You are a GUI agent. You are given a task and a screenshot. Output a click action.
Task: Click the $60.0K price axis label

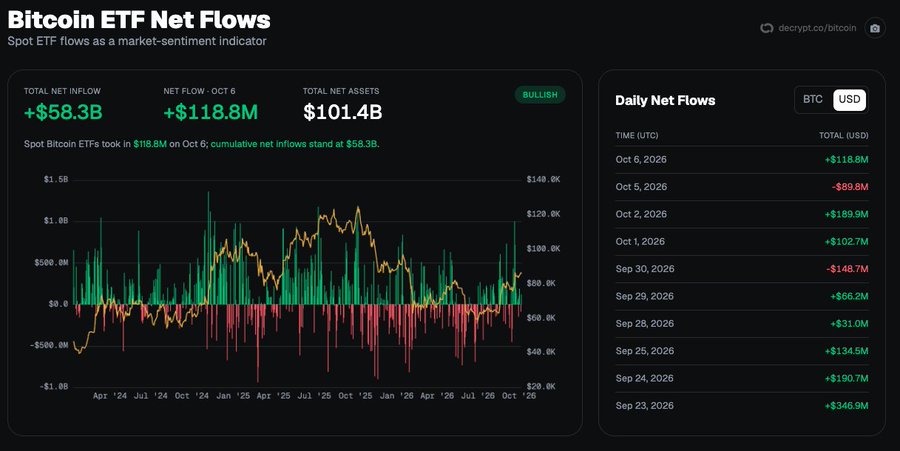pos(541,317)
